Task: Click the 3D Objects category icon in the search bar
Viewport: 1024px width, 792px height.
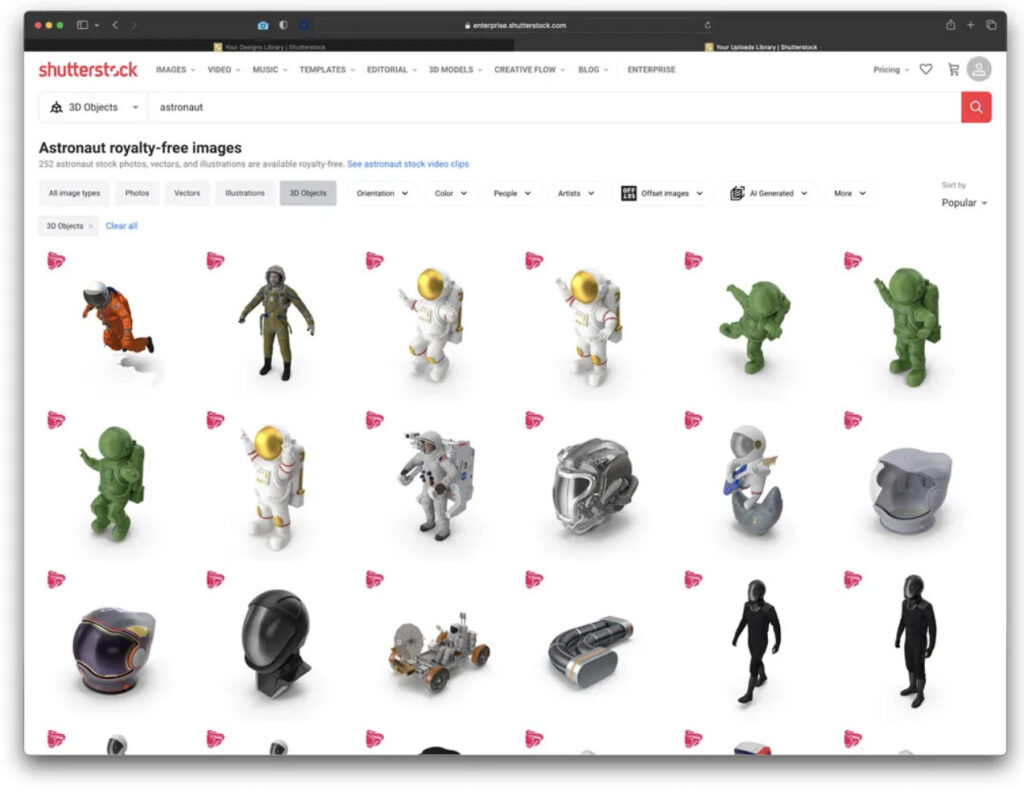Action: pyautogui.click(x=55, y=106)
